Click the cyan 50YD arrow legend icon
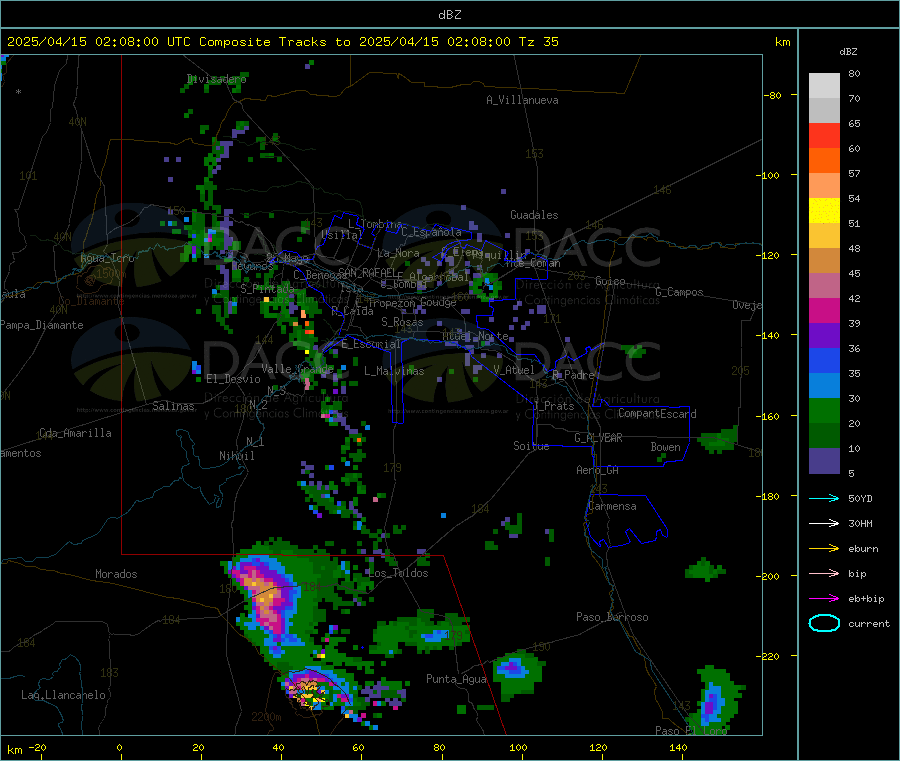Screen dimensions: 900x761 824,498
